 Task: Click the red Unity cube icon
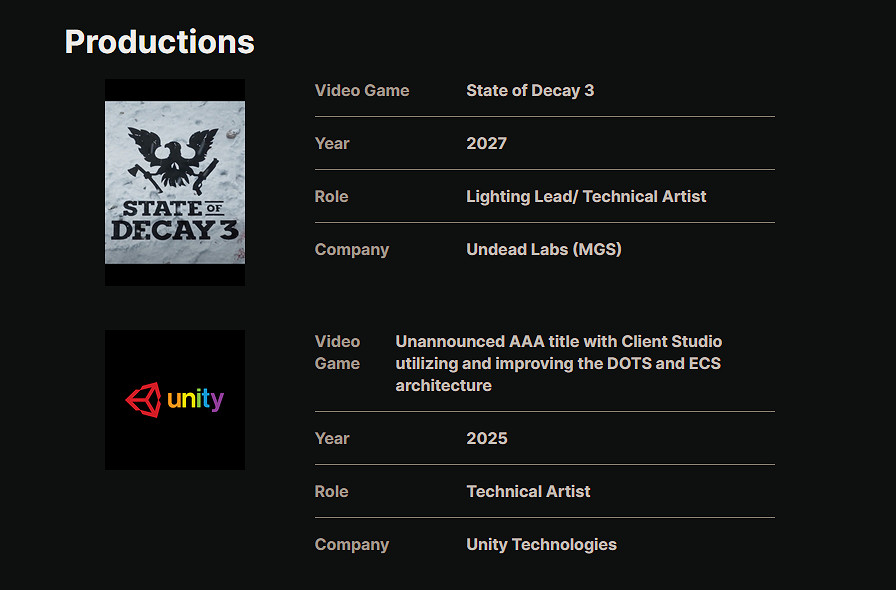[143, 400]
